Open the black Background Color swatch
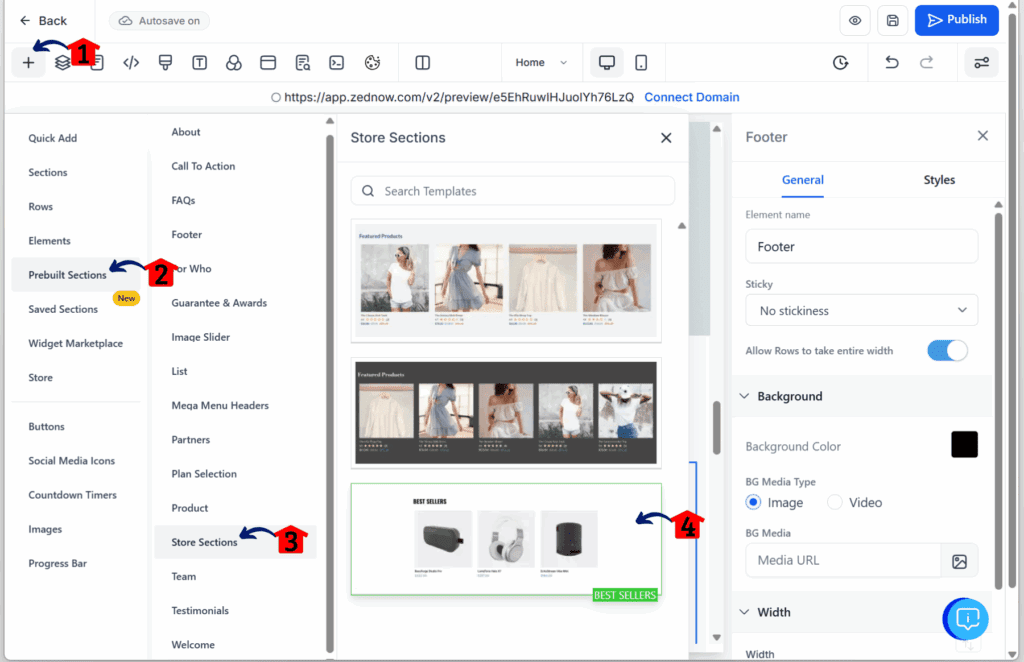The height and width of the screenshot is (662, 1024). (964, 445)
